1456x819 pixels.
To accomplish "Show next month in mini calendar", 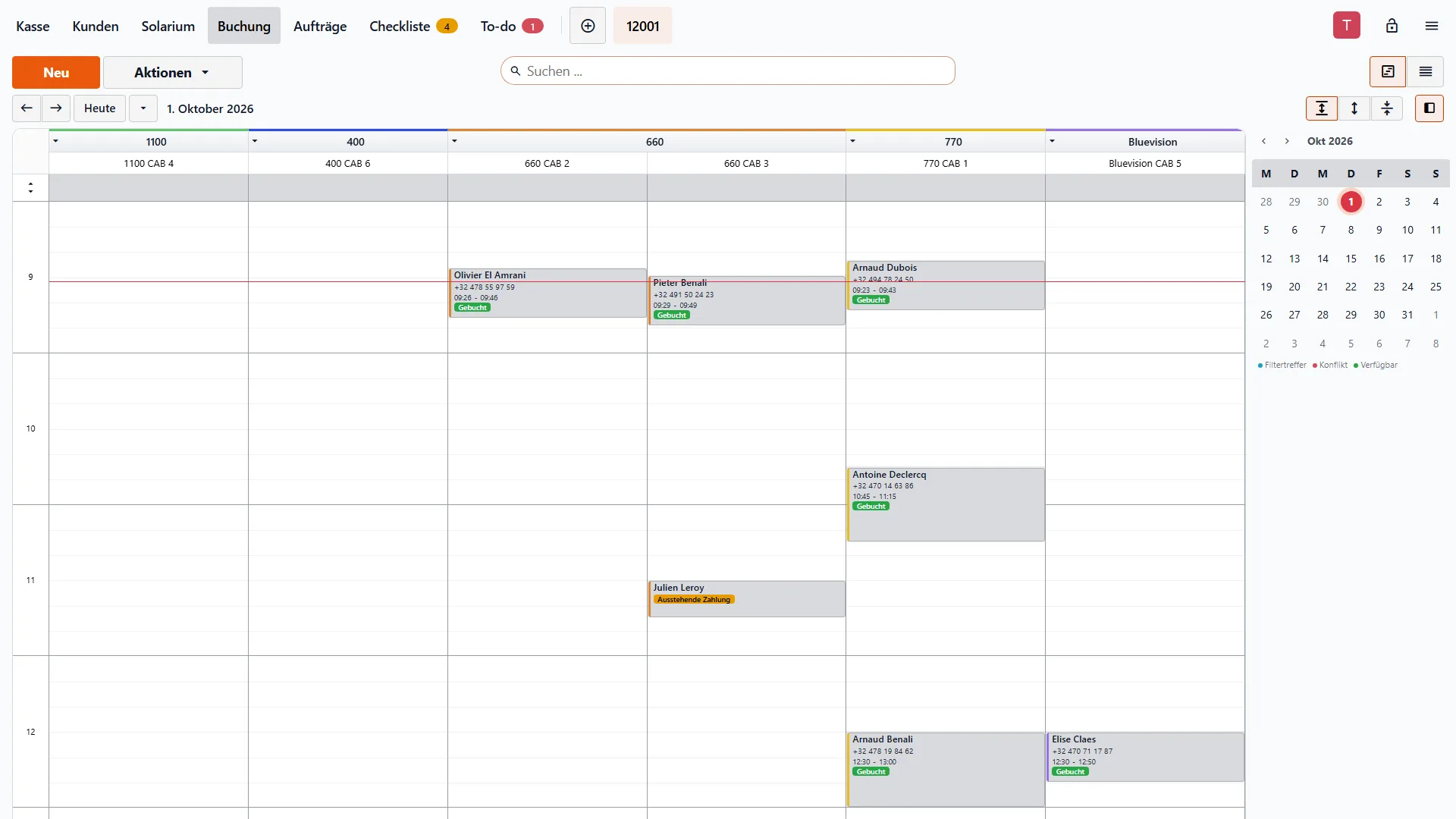I will 1287,141.
